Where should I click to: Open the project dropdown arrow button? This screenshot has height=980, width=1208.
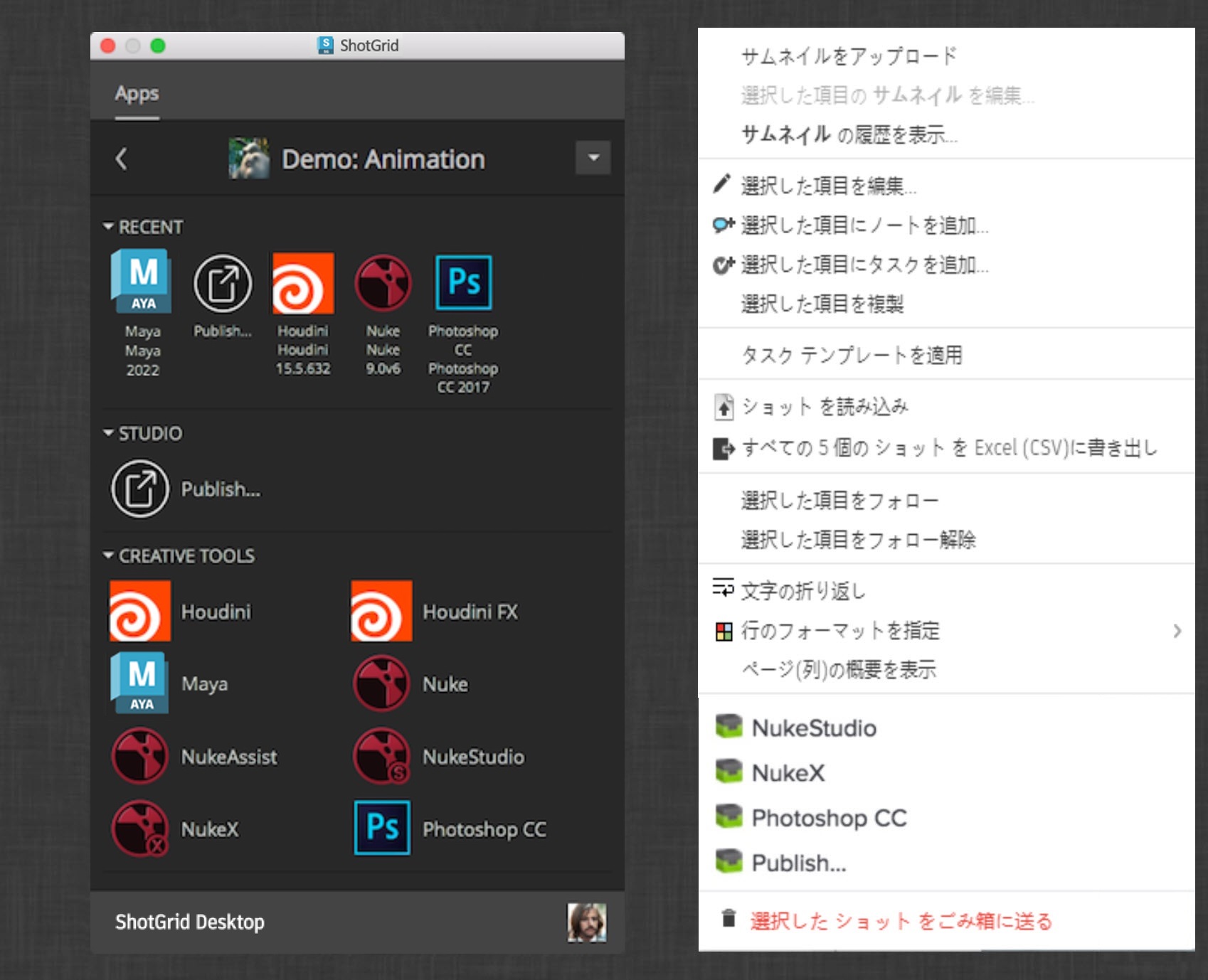tap(593, 158)
